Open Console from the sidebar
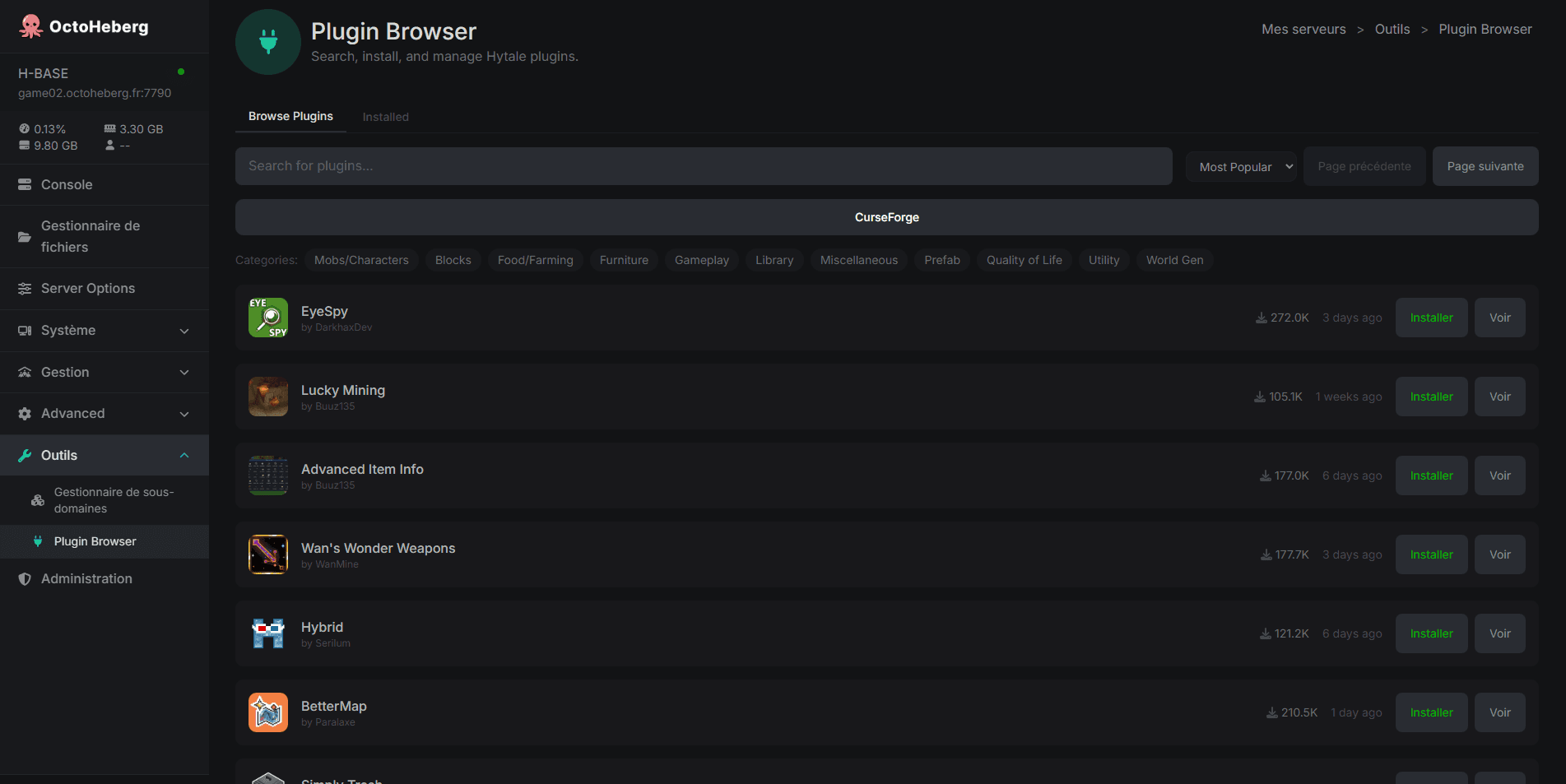1566x784 pixels. click(x=105, y=185)
